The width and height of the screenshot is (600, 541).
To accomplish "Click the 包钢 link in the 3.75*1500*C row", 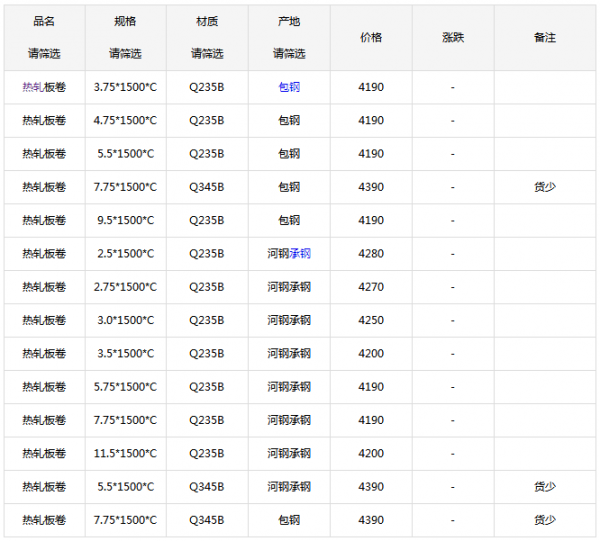I will [289, 87].
